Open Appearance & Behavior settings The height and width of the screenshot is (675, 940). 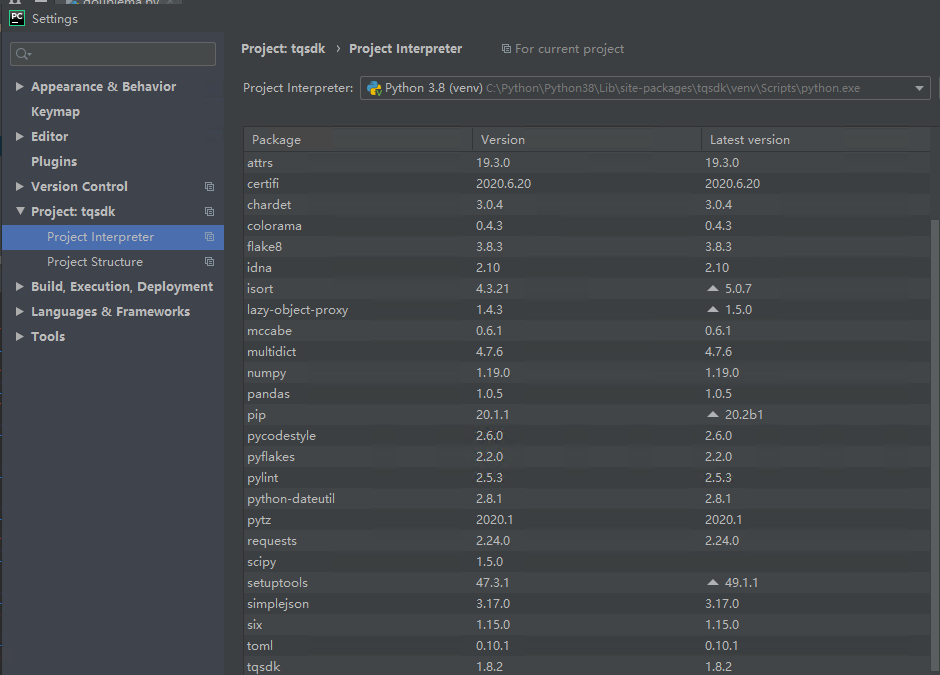click(x=104, y=86)
